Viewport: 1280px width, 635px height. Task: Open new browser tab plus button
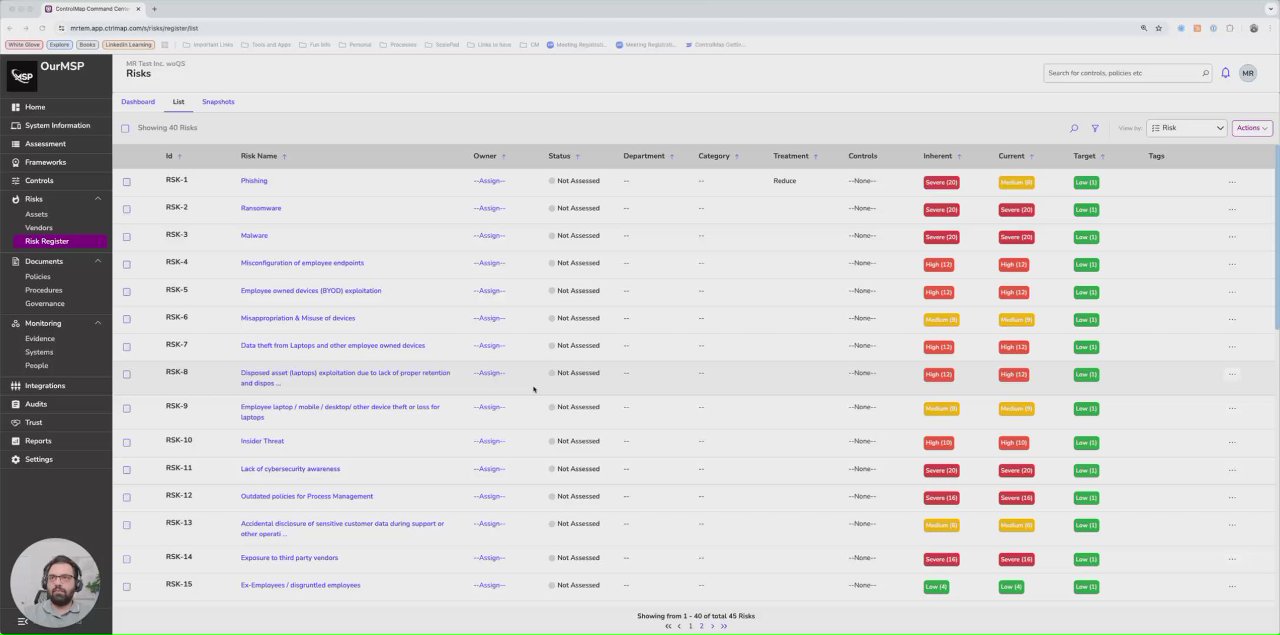point(154,9)
